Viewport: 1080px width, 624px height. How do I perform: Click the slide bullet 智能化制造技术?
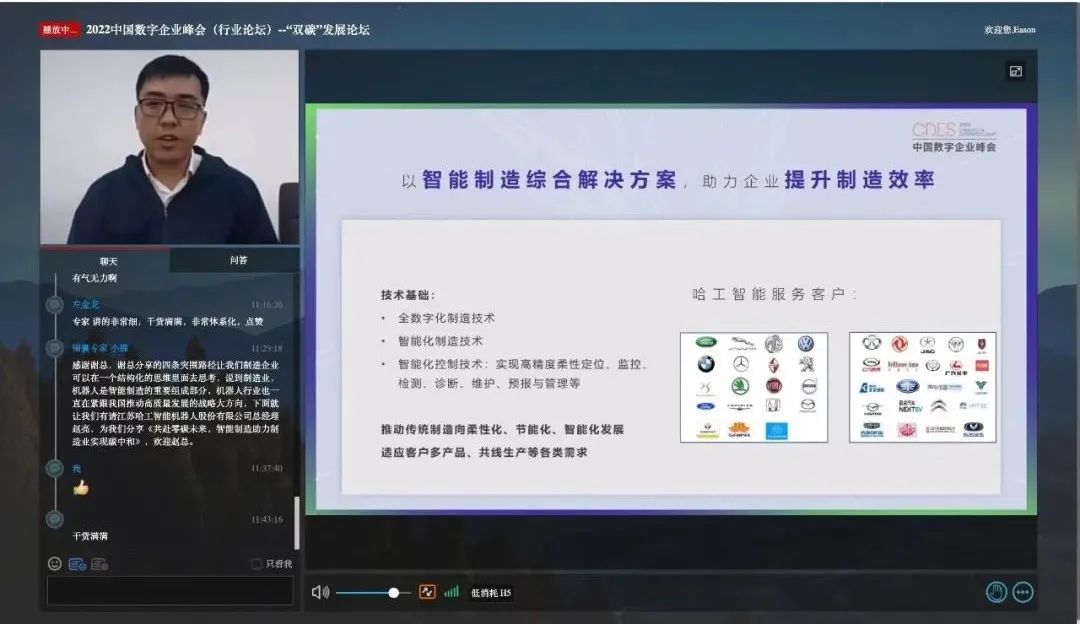point(440,341)
